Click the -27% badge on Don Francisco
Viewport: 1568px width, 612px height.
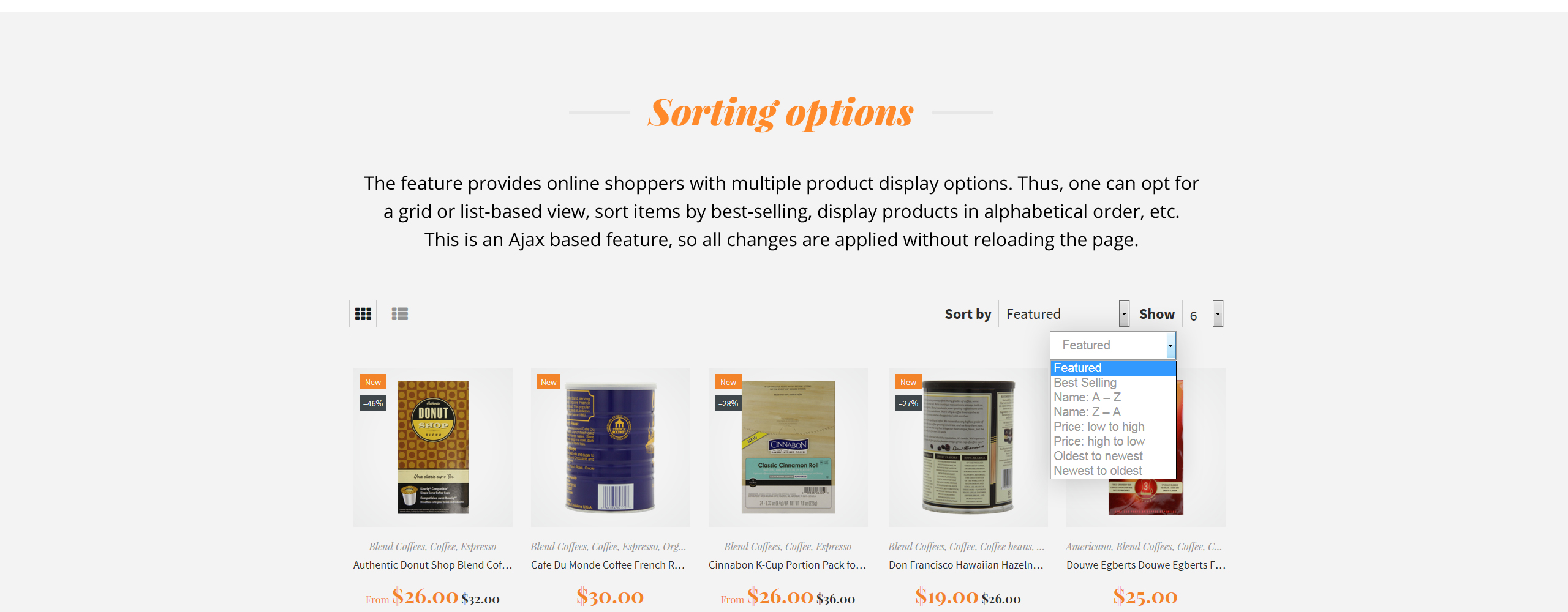click(908, 403)
